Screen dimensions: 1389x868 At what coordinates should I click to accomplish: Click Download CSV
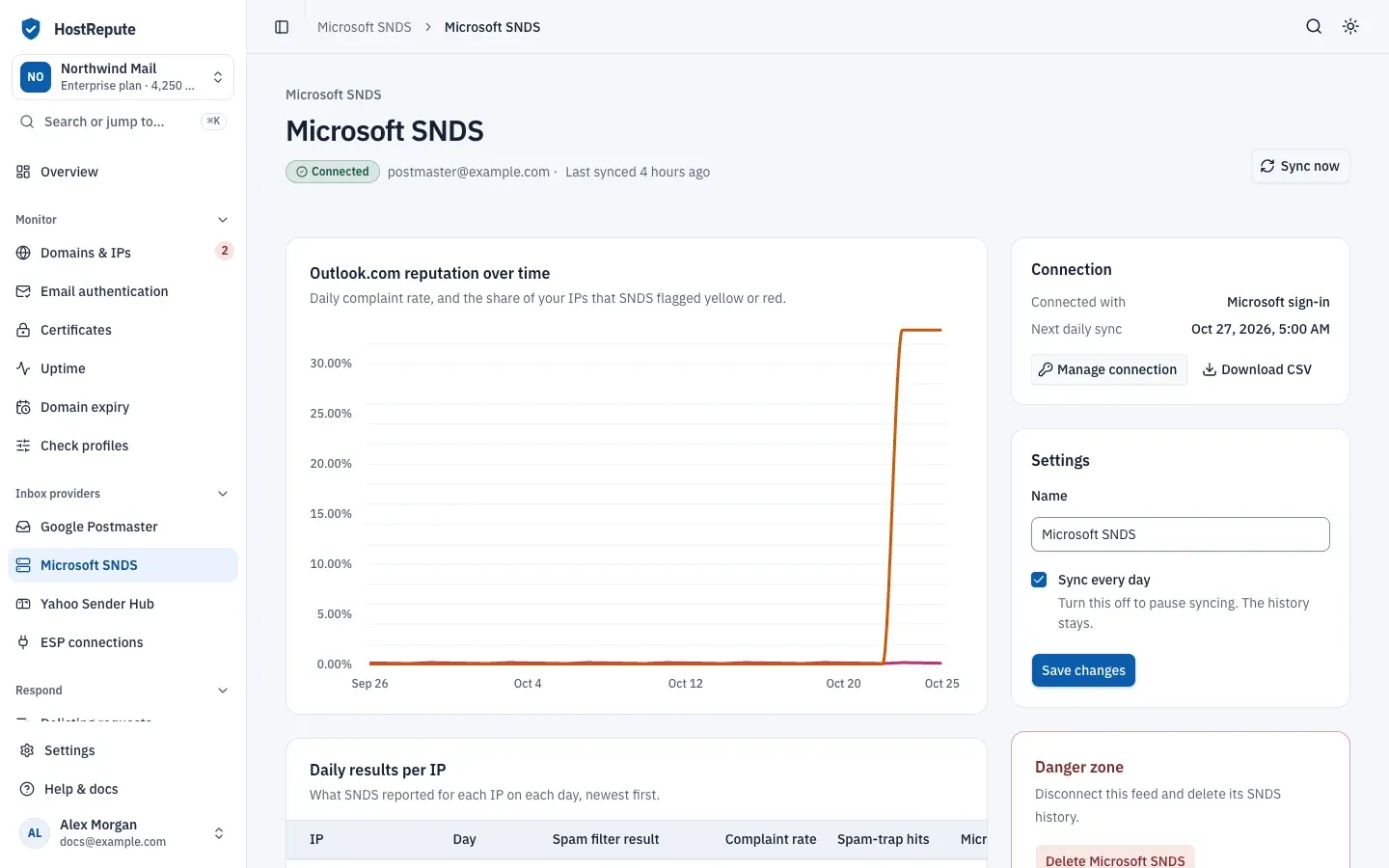click(x=1257, y=369)
